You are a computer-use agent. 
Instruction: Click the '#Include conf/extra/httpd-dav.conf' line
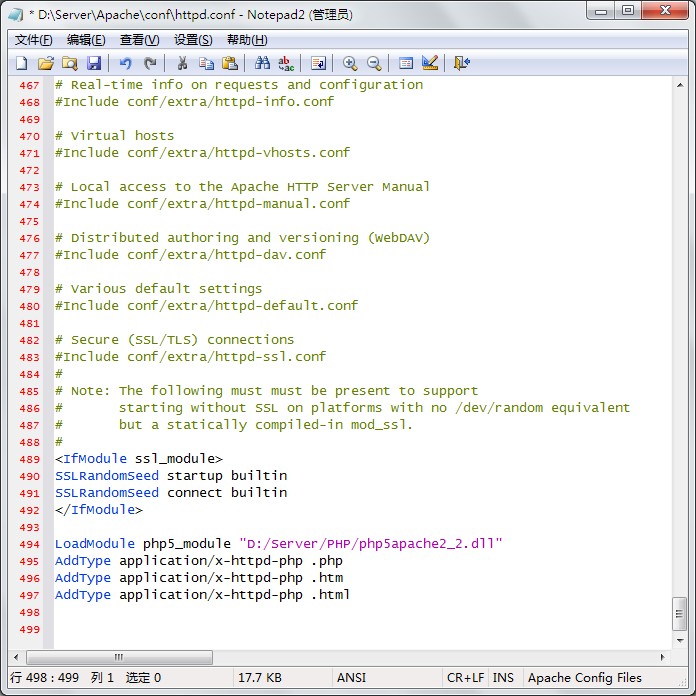pyautogui.click(x=190, y=255)
